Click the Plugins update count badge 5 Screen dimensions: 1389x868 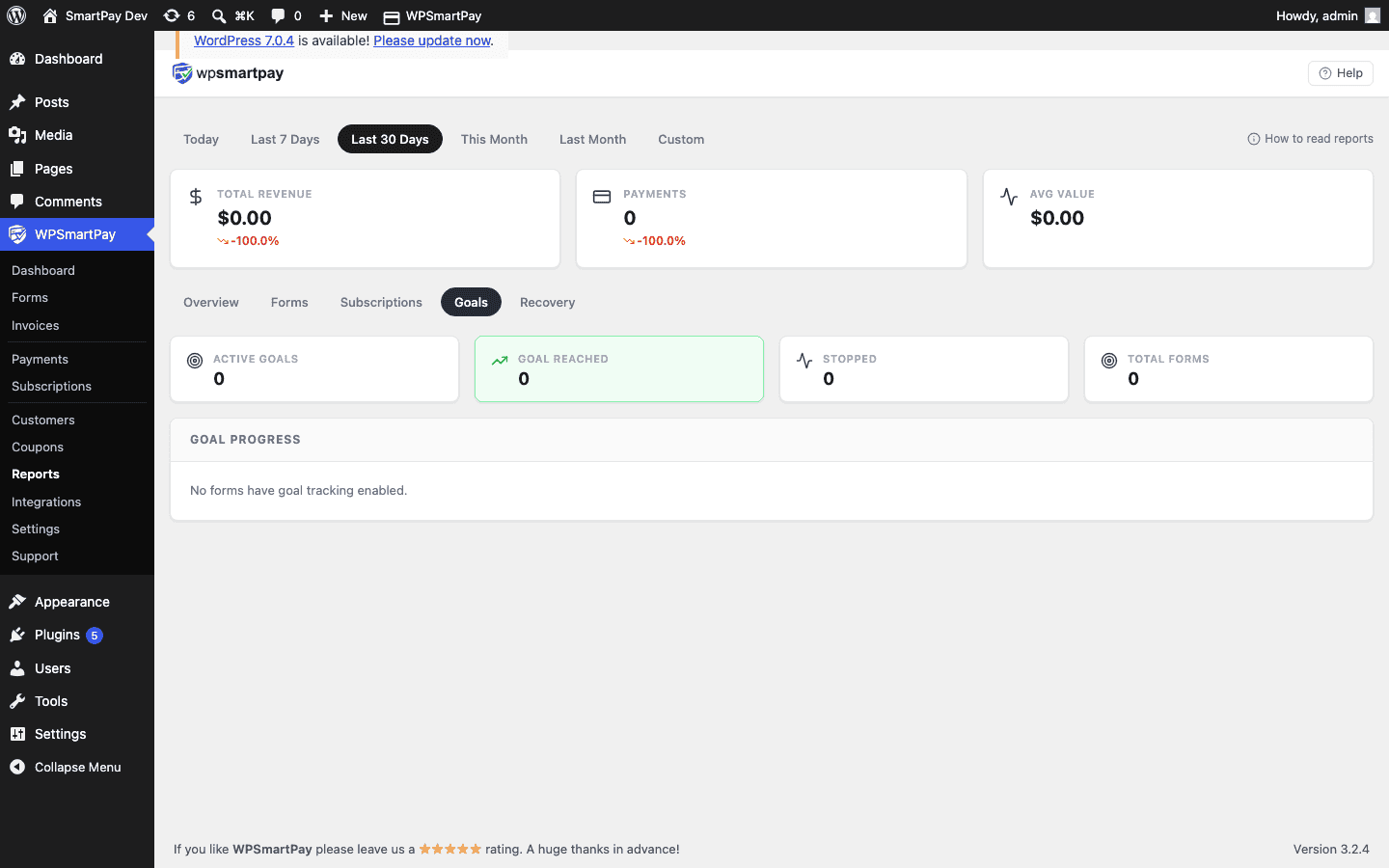pyautogui.click(x=95, y=636)
